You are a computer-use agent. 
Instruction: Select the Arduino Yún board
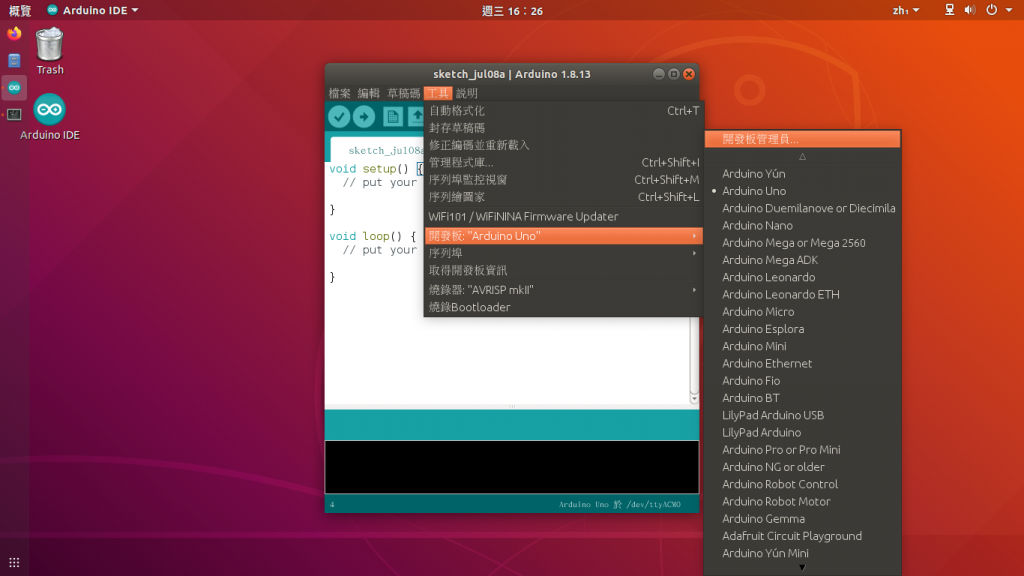[803, 174]
